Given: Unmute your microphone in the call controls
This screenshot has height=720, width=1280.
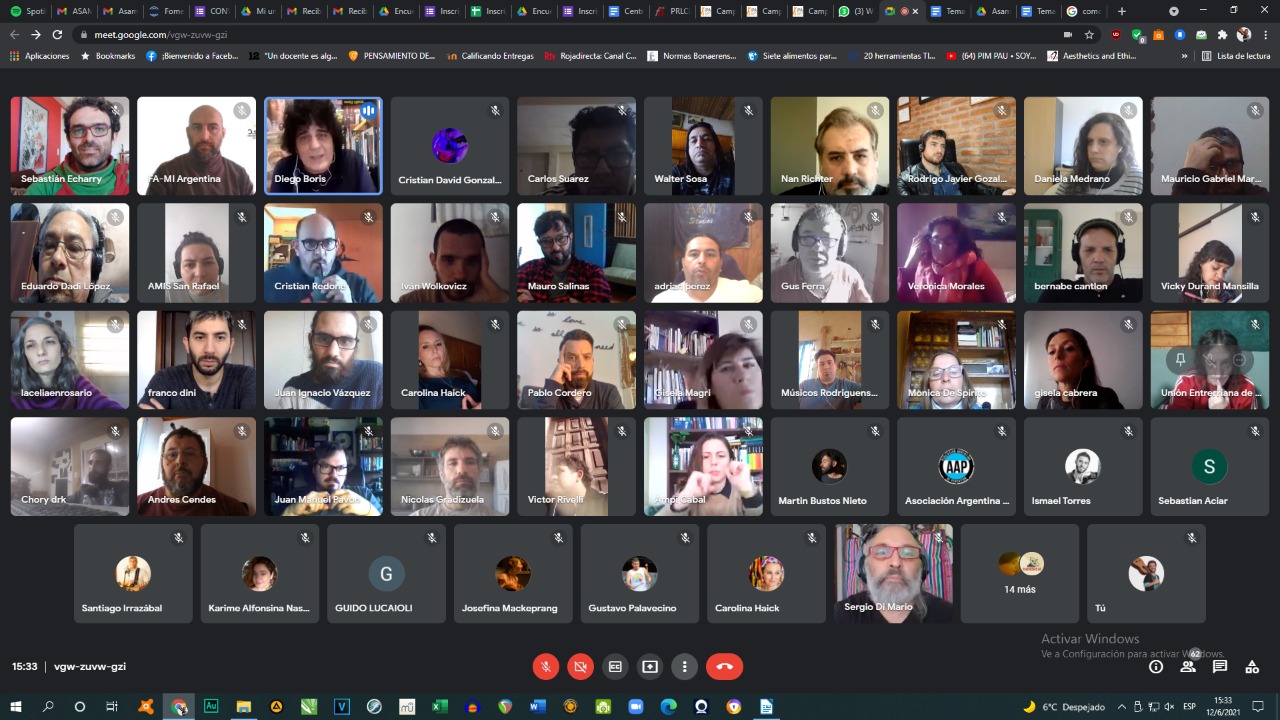Looking at the screenshot, I should coord(546,667).
